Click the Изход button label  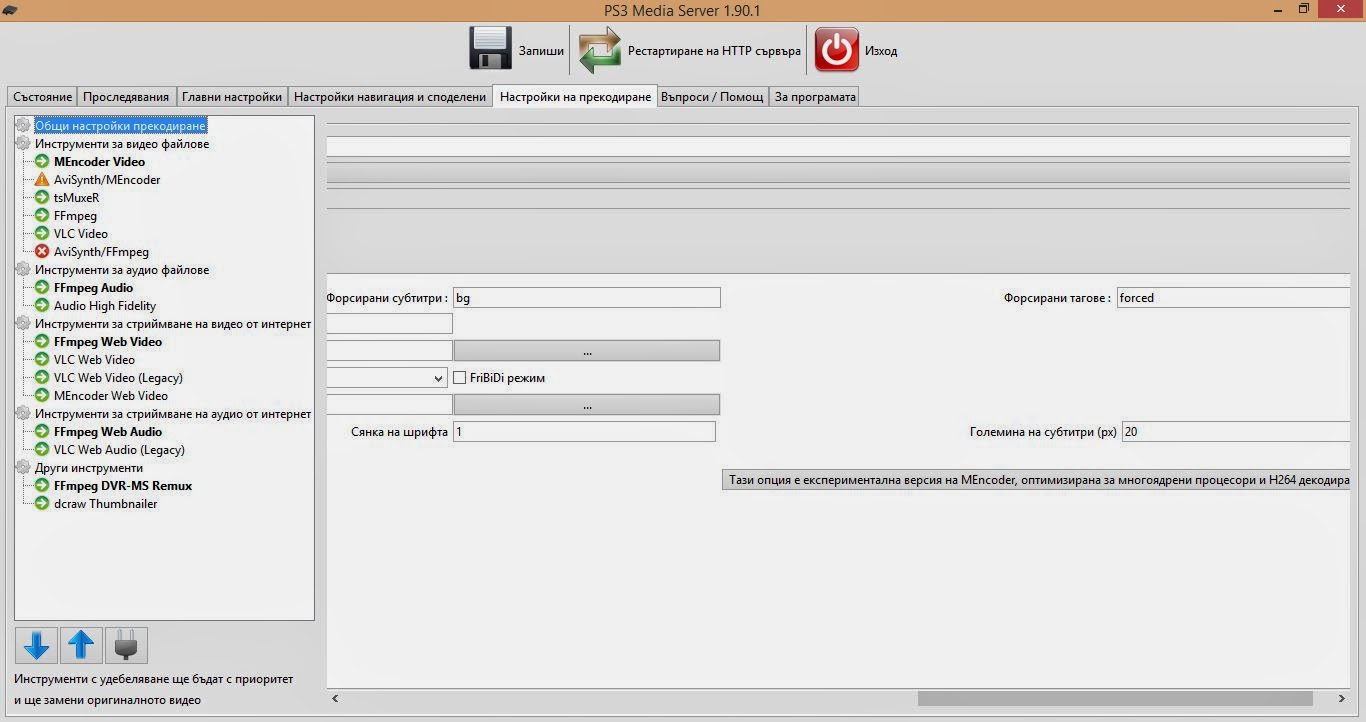(x=881, y=51)
